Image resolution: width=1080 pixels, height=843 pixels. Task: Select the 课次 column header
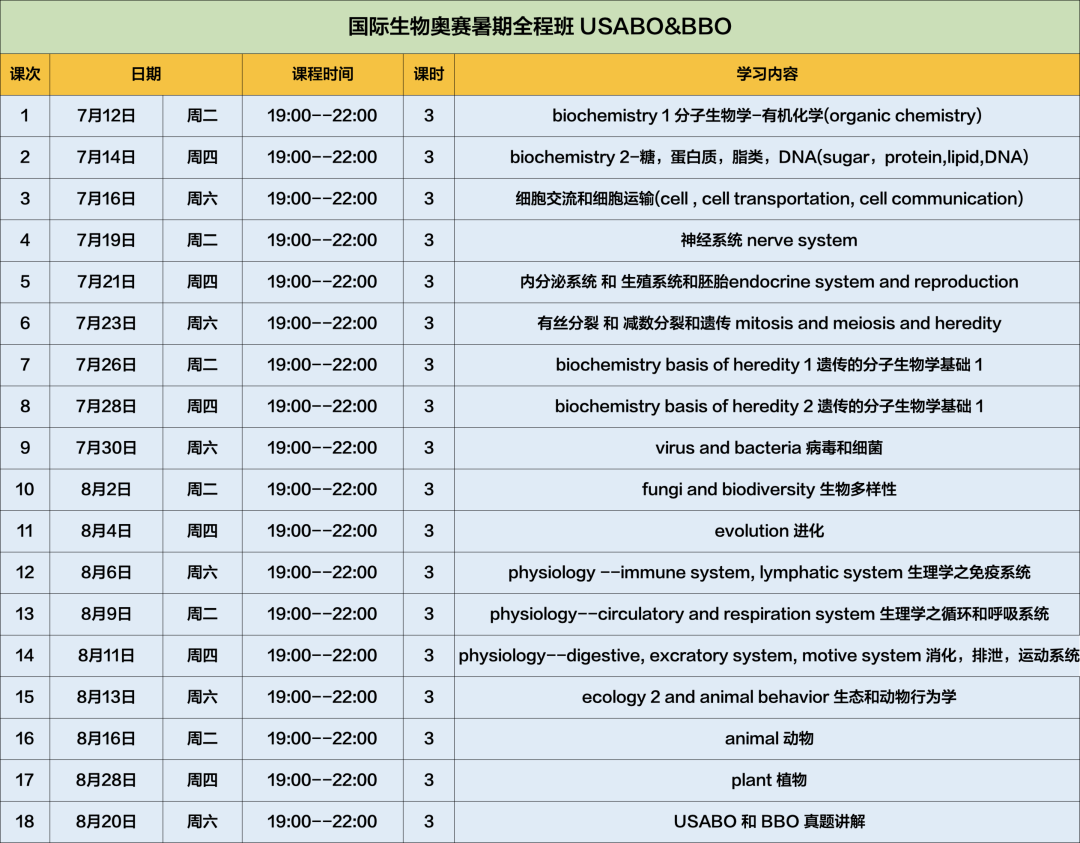(x=25, y=74)
